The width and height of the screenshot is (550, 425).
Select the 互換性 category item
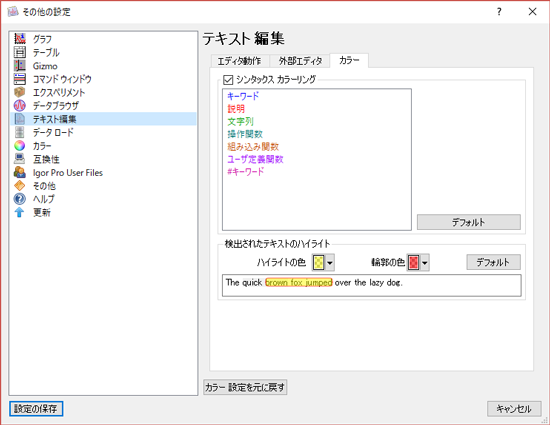tap(46, 159)
